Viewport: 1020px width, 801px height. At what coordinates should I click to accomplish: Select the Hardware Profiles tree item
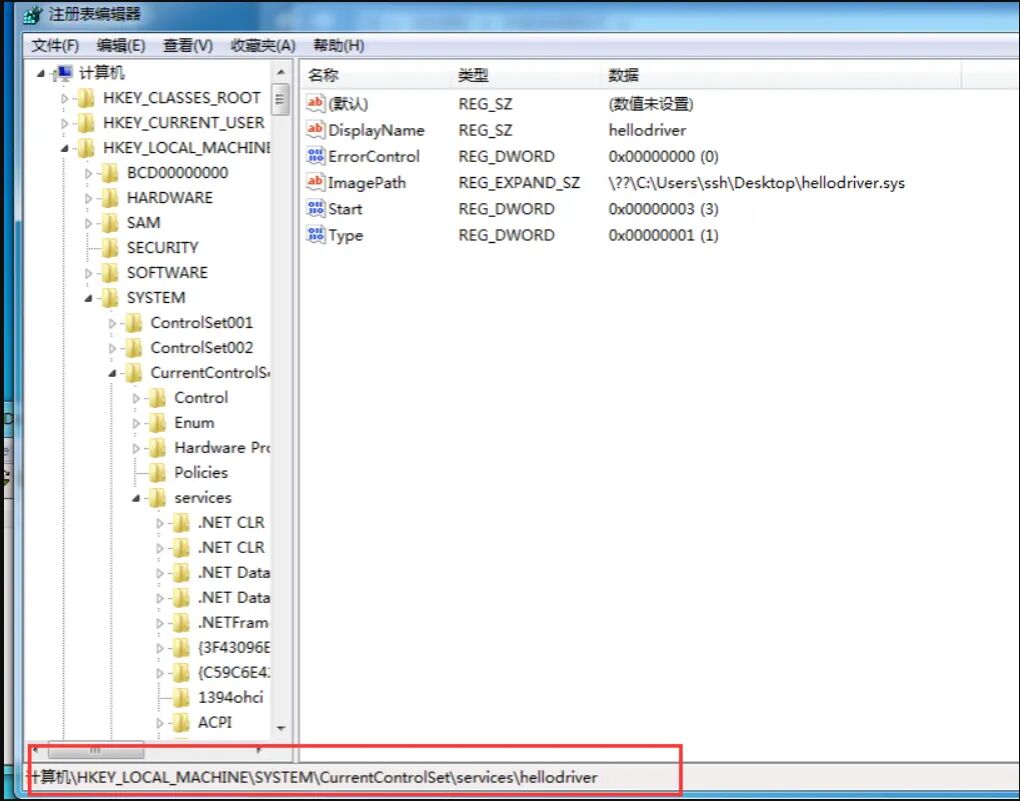coord(222,448)
